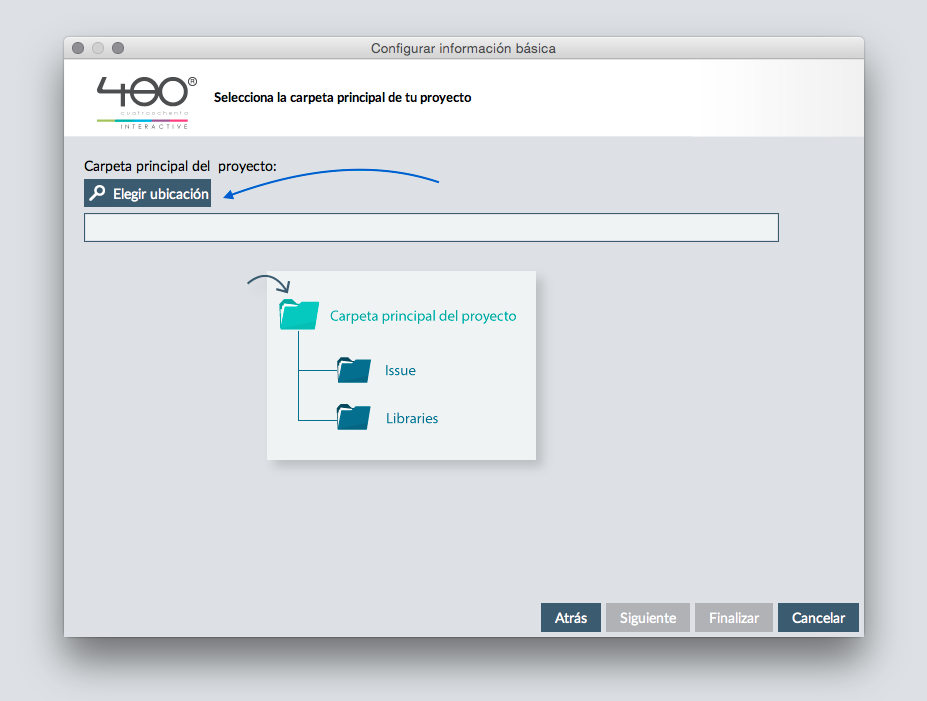Click the magnifier icon on Elegir ubicación
The image size is (927, 701).
[97, 194]
